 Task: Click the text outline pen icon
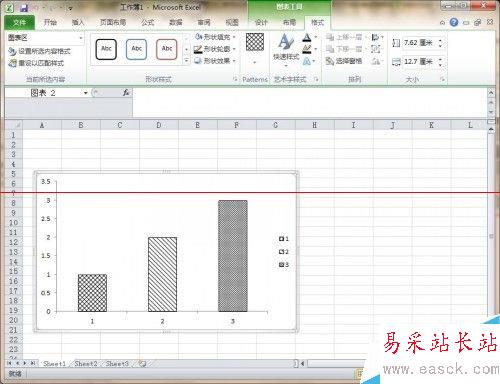tap(307, 49)
